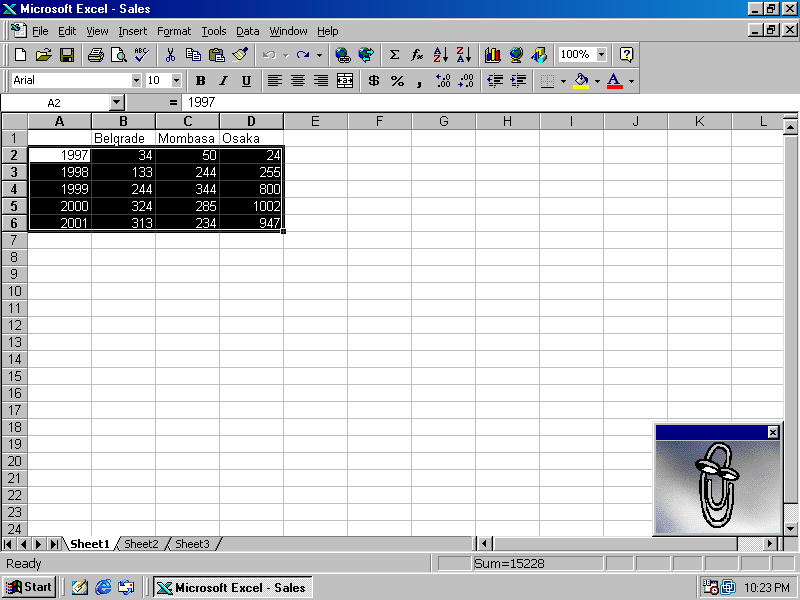Insert Hyperlink globe icon
This screenshot has width=800, height=600.
coord(343,55)
